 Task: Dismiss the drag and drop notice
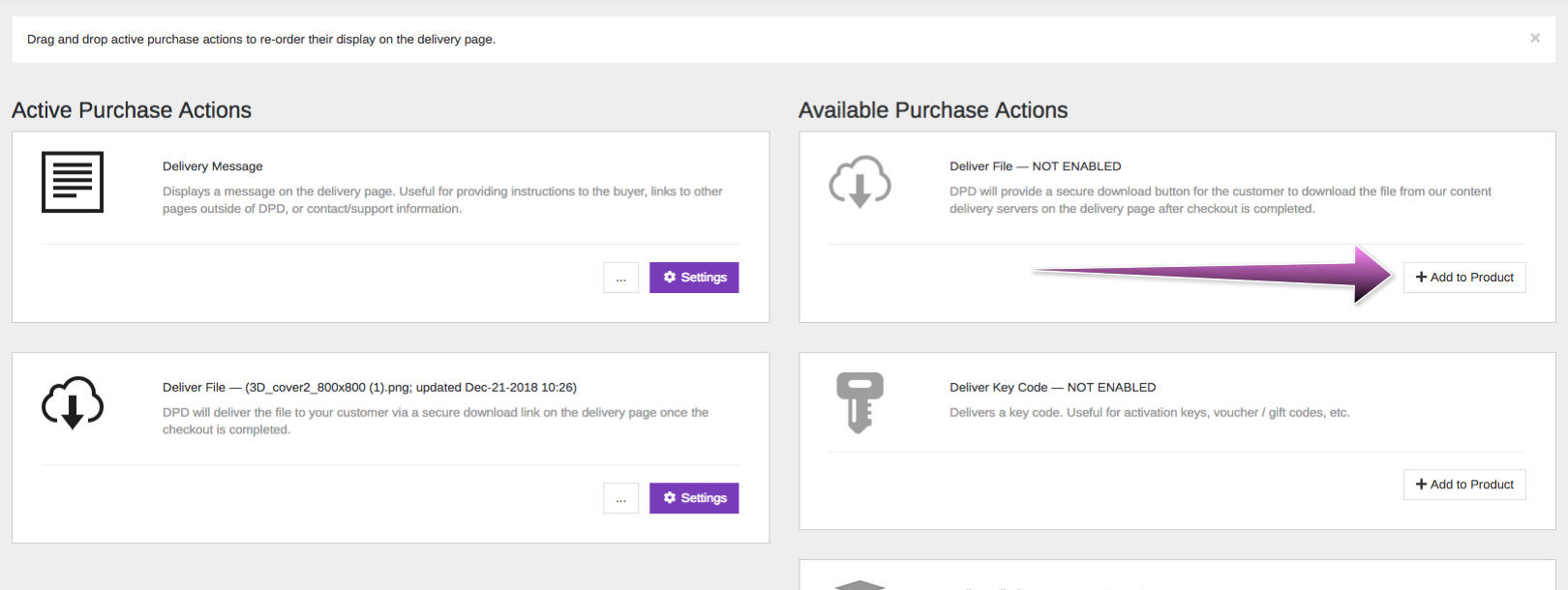[x=1535, y=39]
